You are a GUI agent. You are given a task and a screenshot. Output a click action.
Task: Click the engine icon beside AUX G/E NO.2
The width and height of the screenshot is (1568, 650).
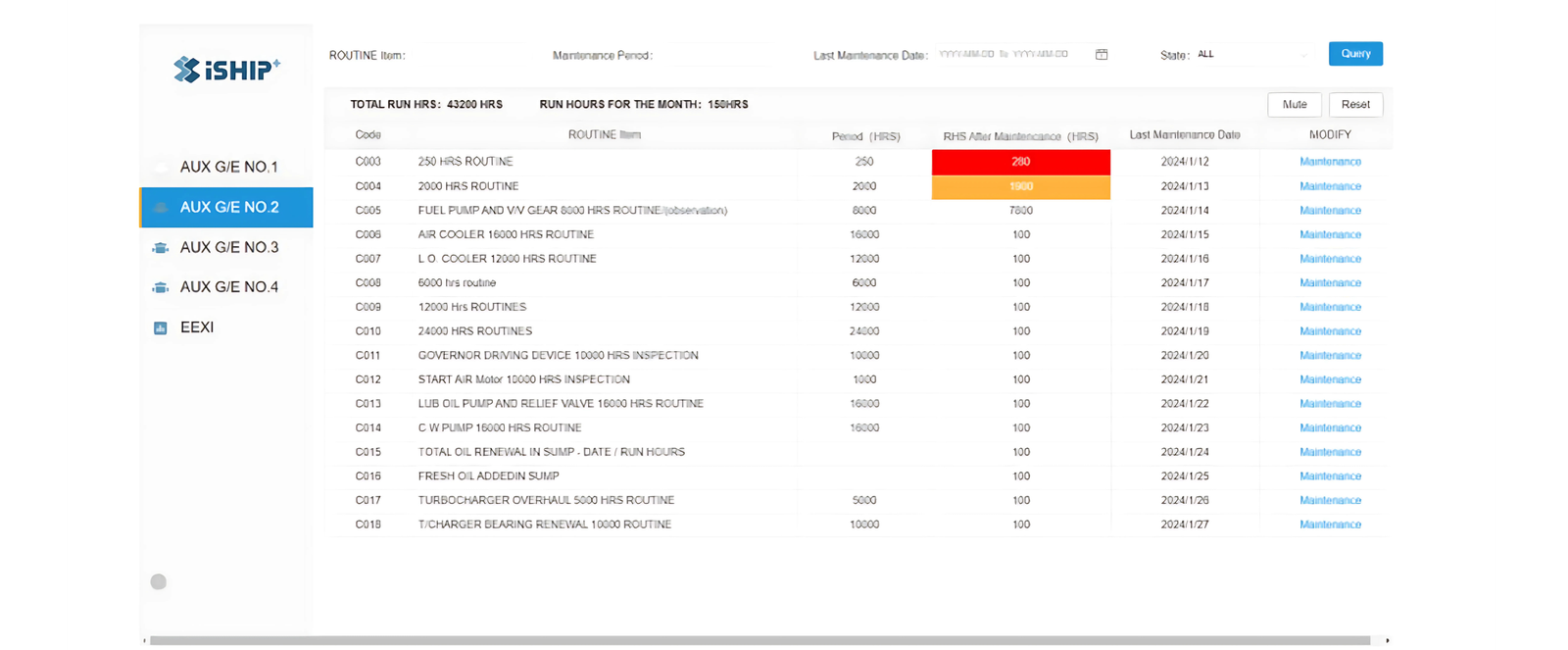(160, 208)
